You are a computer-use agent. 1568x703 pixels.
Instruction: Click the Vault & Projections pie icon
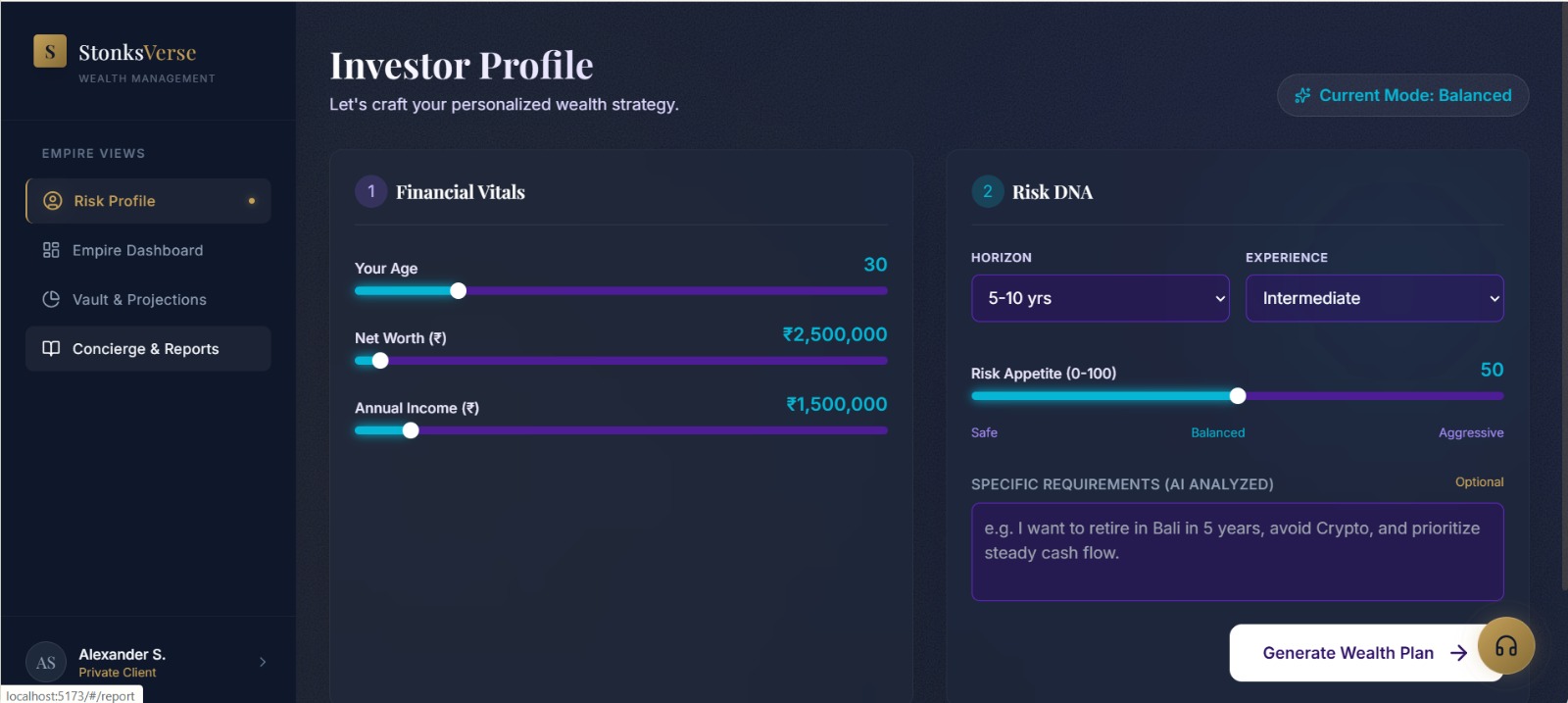click(51, 299)
